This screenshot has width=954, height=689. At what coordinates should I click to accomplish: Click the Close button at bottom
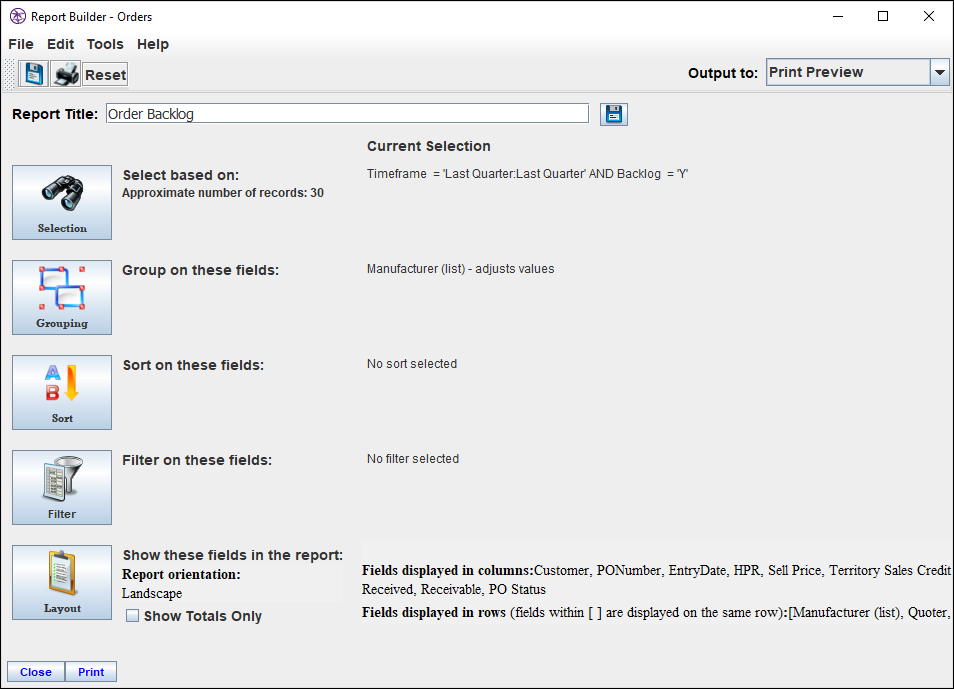[36, 672]
